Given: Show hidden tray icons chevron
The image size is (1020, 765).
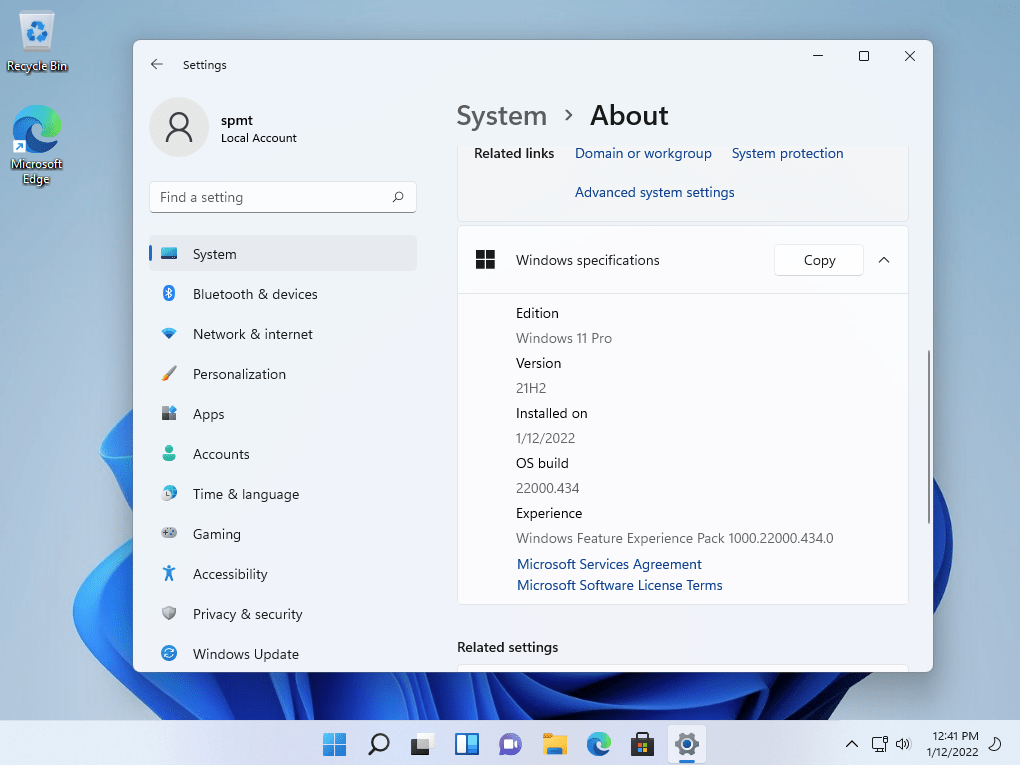Looking at the screenshot, I should coord(852,744).
